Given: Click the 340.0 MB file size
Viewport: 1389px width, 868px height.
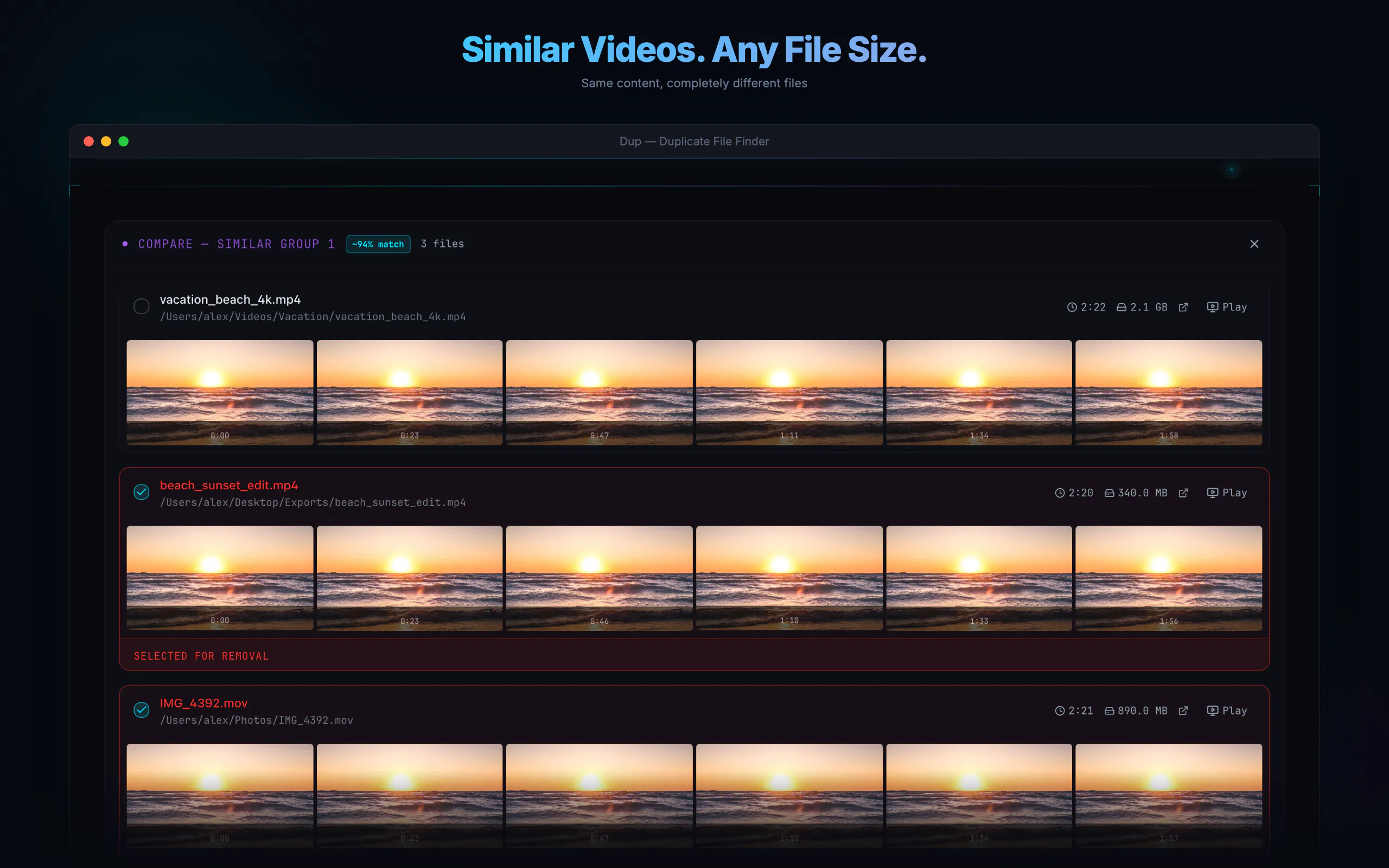Looking at the screenshot, I should (x=1136, y=493).
